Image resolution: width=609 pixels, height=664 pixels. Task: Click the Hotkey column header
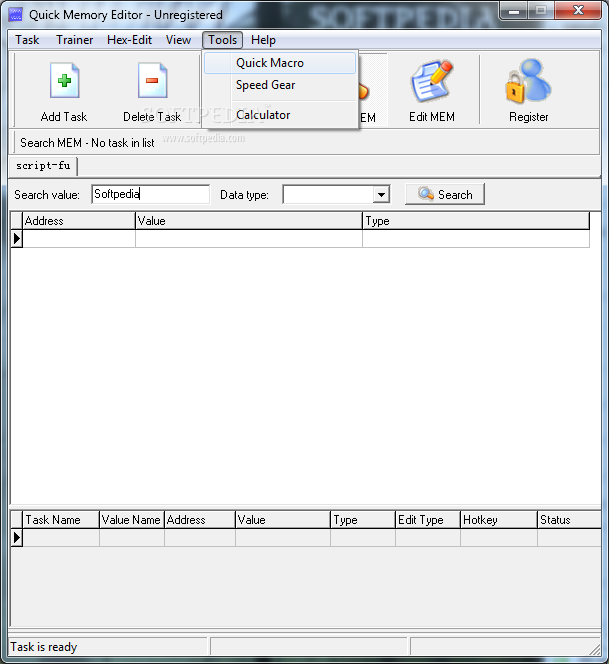click(498, 520)
